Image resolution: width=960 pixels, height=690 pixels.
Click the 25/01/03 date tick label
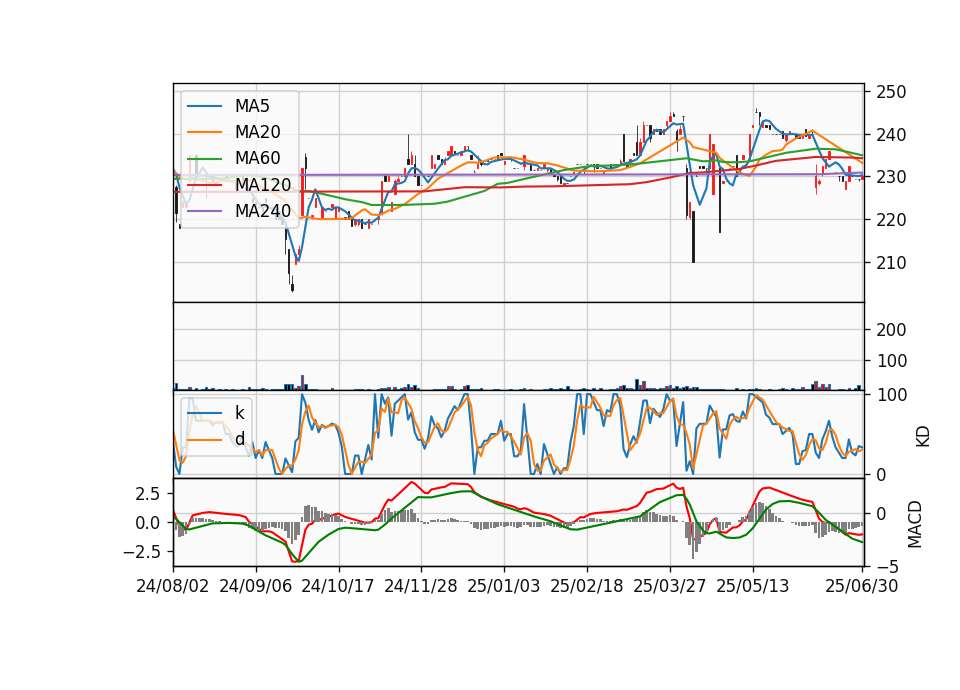[504, 586]
